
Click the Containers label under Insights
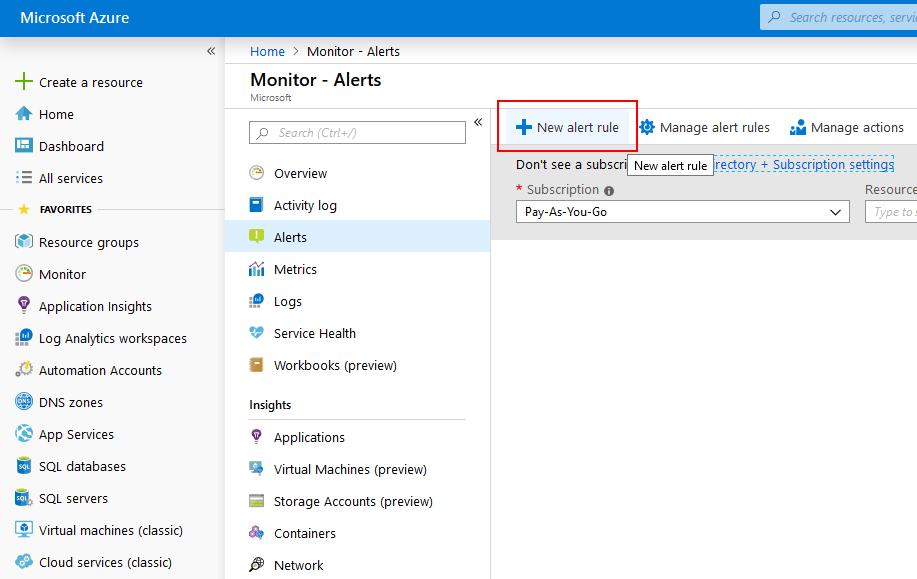[x=305, y=533]
